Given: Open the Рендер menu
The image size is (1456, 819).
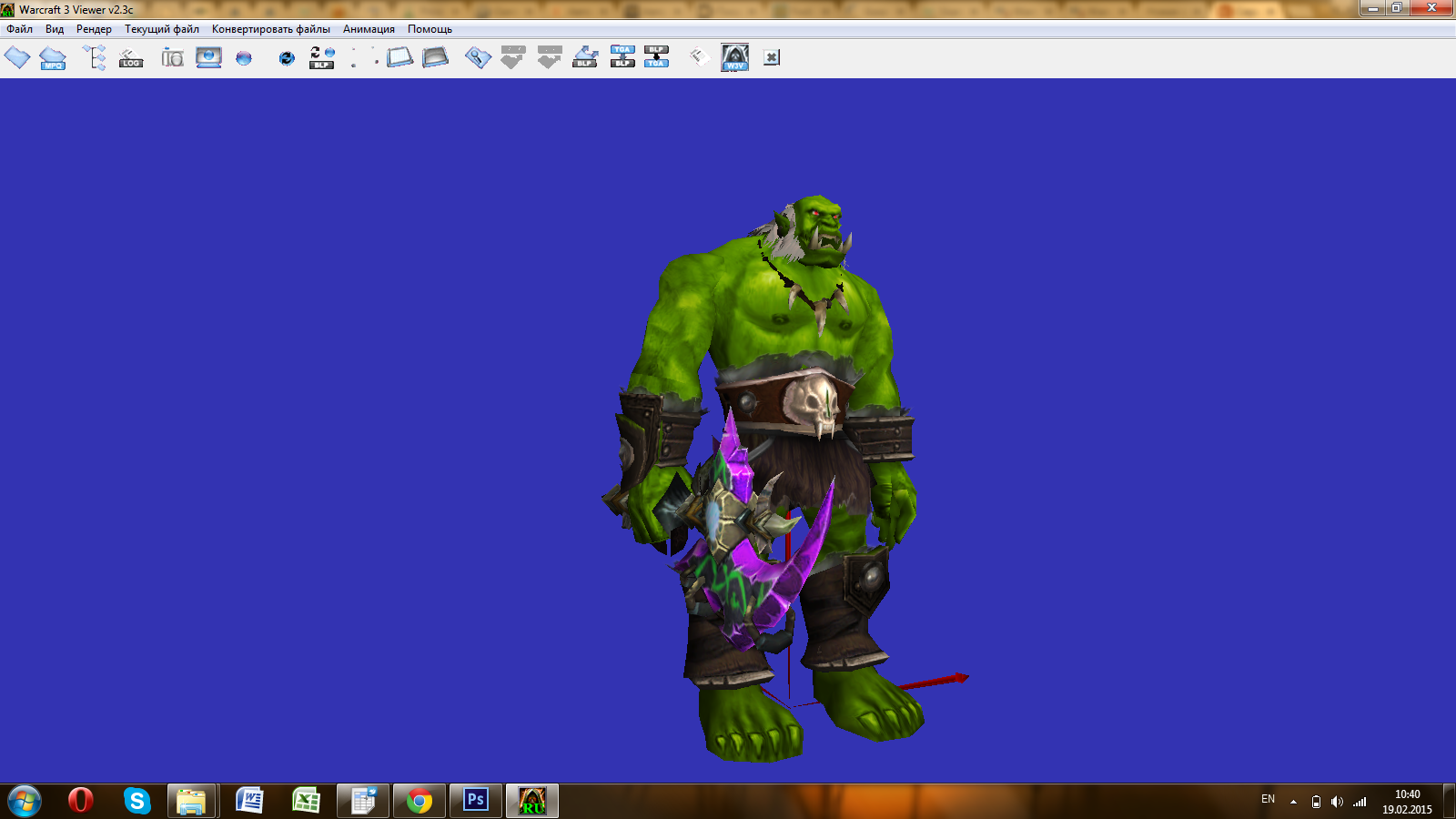Looking at the screenshot, I should (x=94, y=29).
